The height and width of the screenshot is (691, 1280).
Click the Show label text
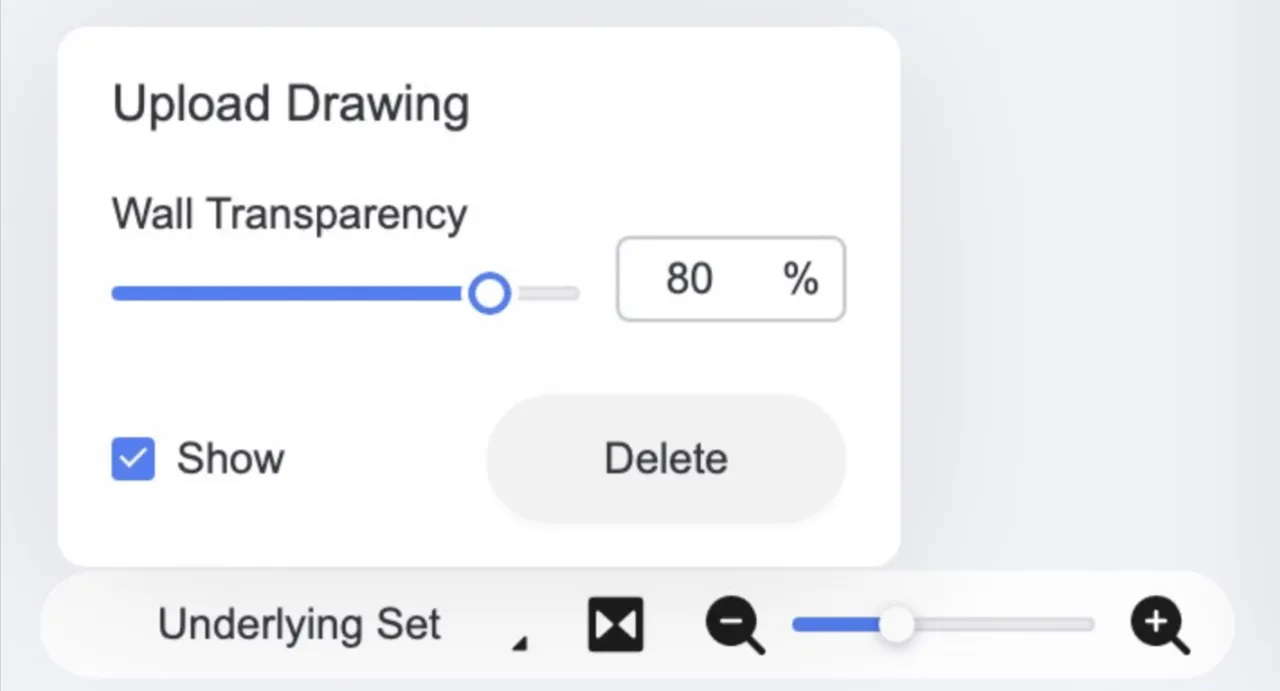click(x=230, y=459)
